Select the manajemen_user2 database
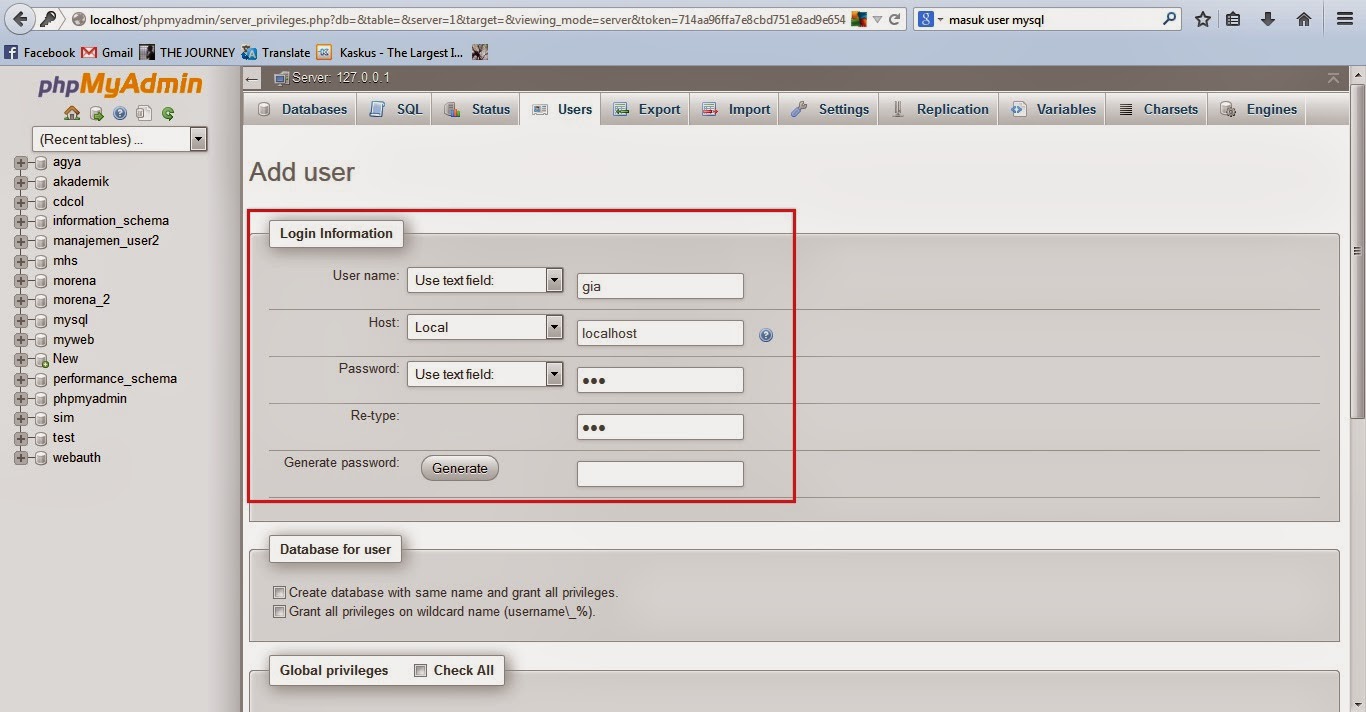Image resolution: width=1366 pixels, height=712 pixels. [106, 241]
